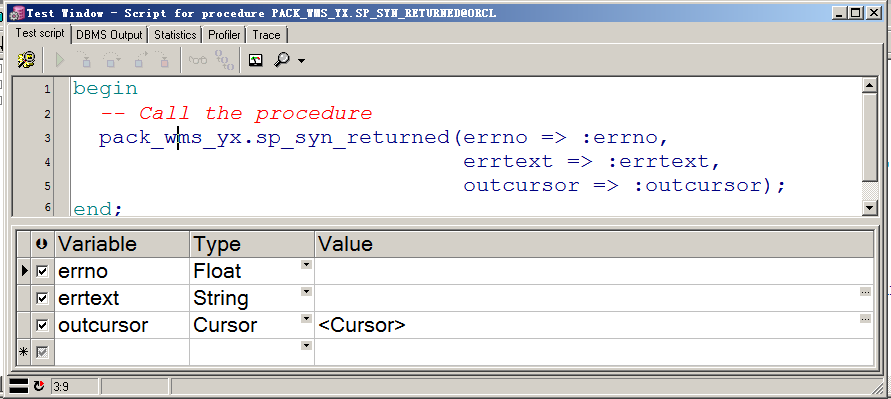This screenshot has height=399, width=891.
Task: Toggle the checkbox in the new empty row
Action: (42, 352)
